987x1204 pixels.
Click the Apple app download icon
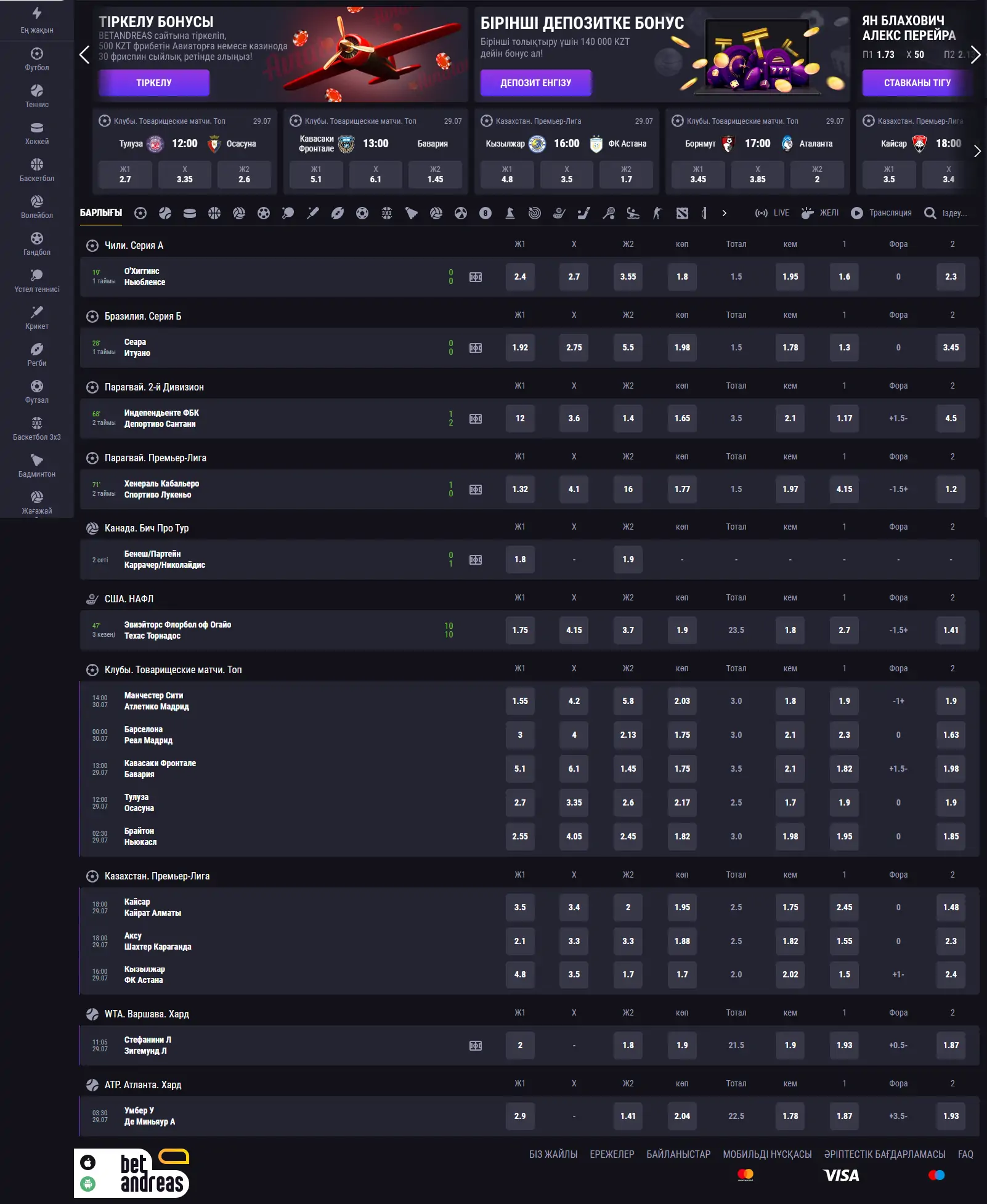pyautogui.click(x=88, y=1162)
